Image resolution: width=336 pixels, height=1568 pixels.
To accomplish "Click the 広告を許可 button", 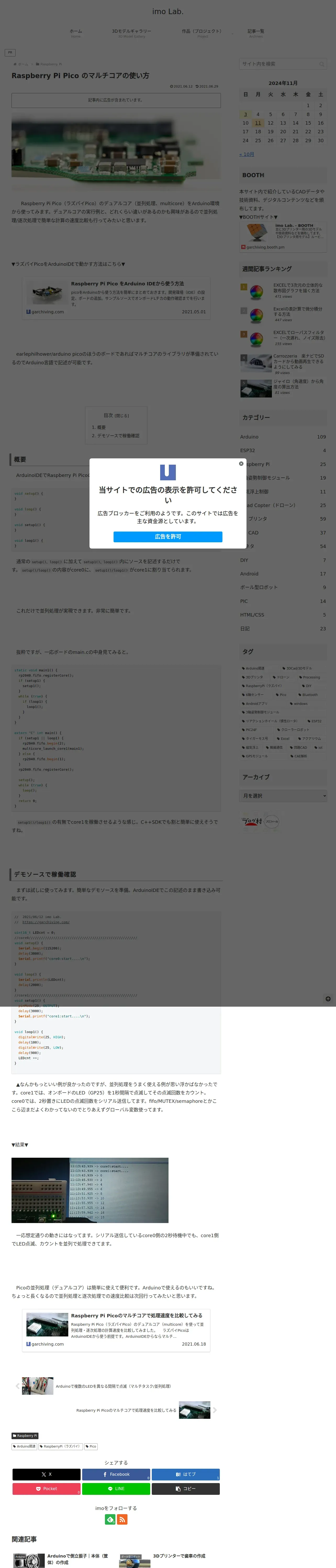I will [x=168, y=537].
